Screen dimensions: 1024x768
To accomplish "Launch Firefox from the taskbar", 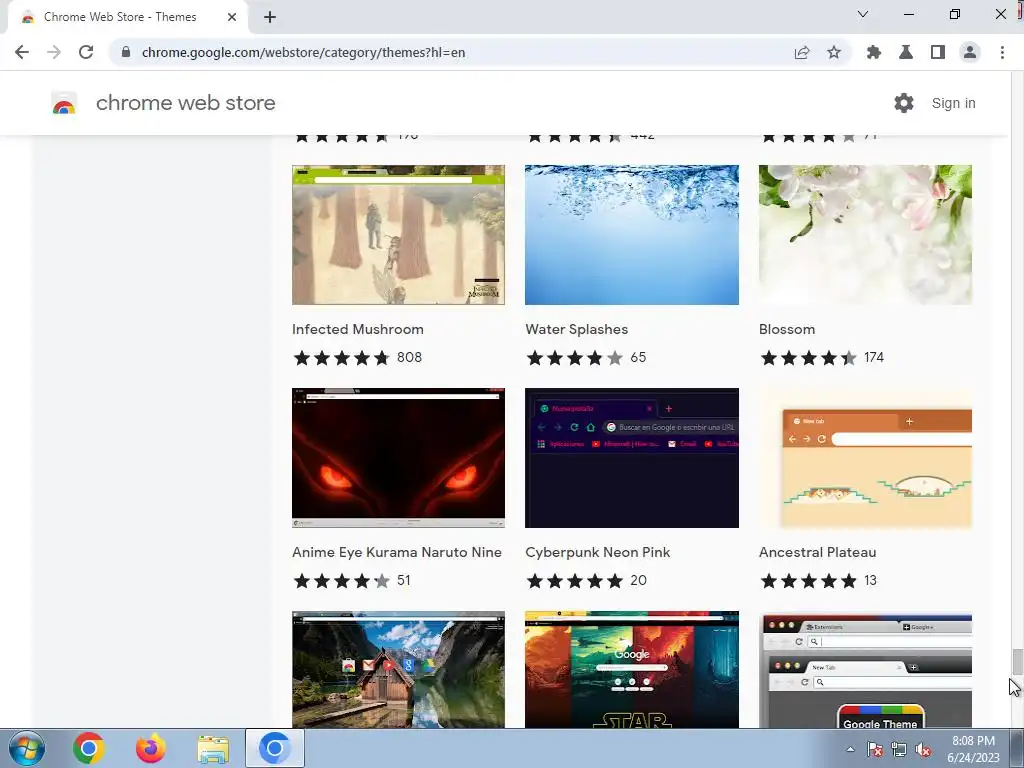I will 151,748.
